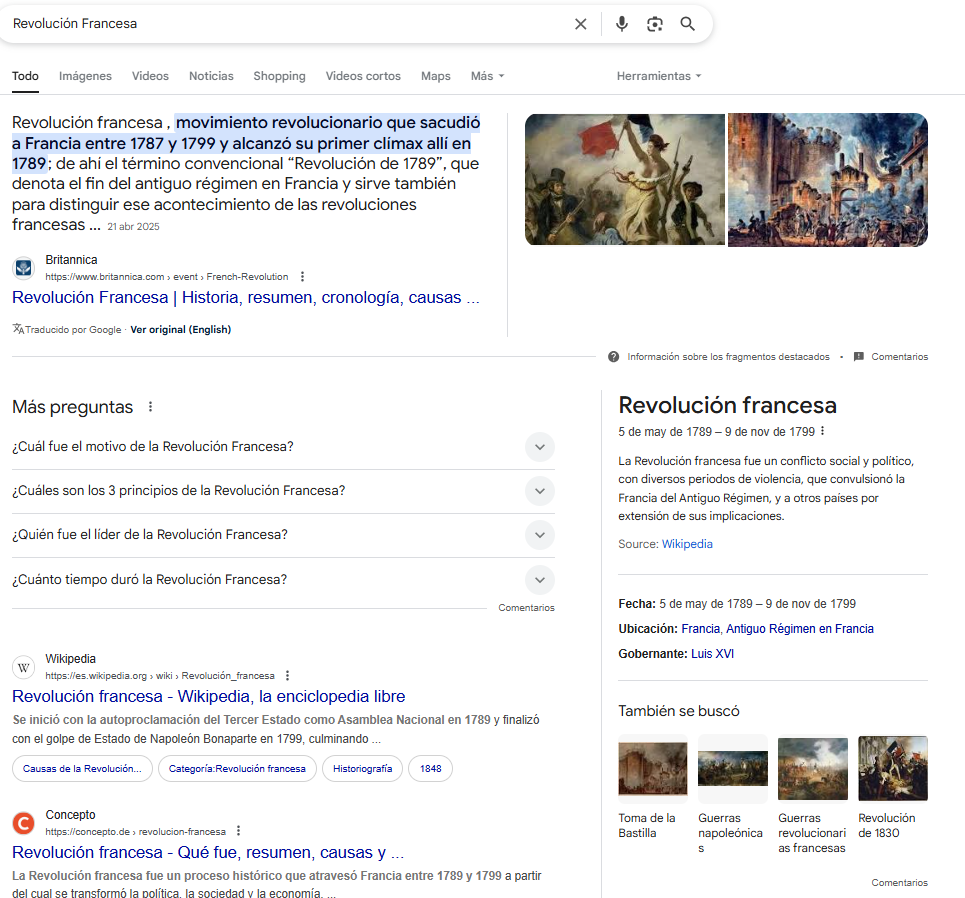Open Toma de la Bastilla thumbnail
The width and height of the screenshot is (965, 898).
[x=652, y=769]
